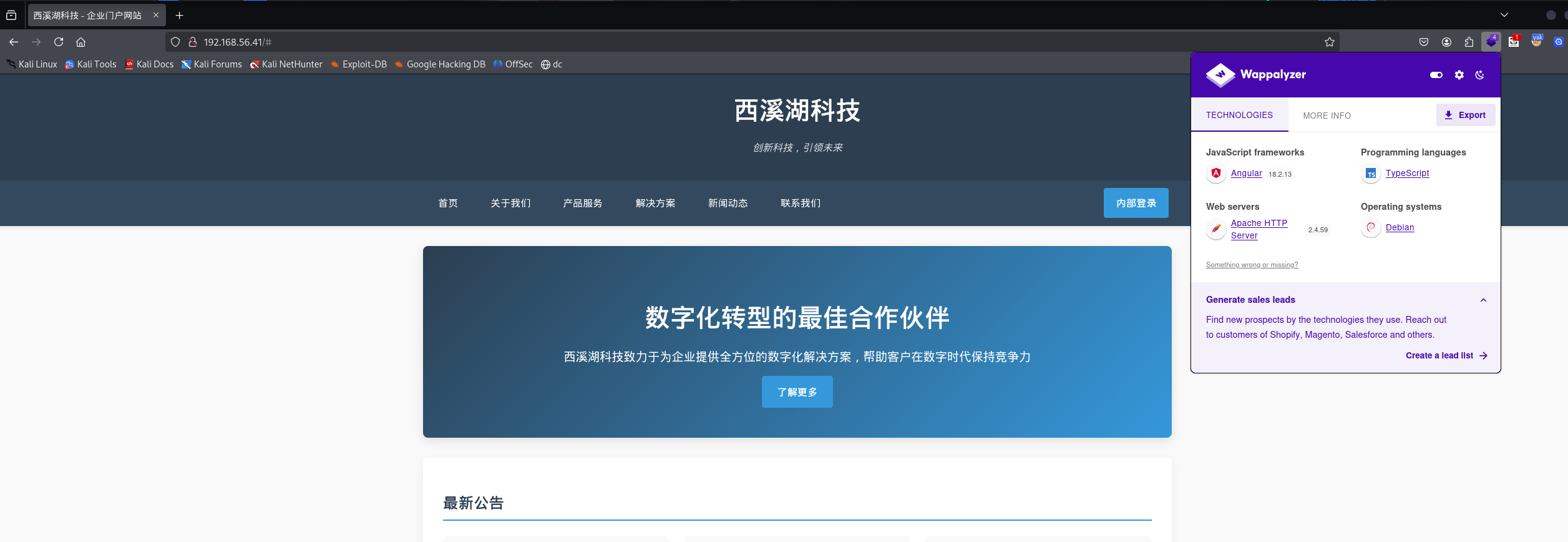Viewport: 1568px width, 542px height.
Task: Click the URL address bar
Action: [x=749, y=42]
